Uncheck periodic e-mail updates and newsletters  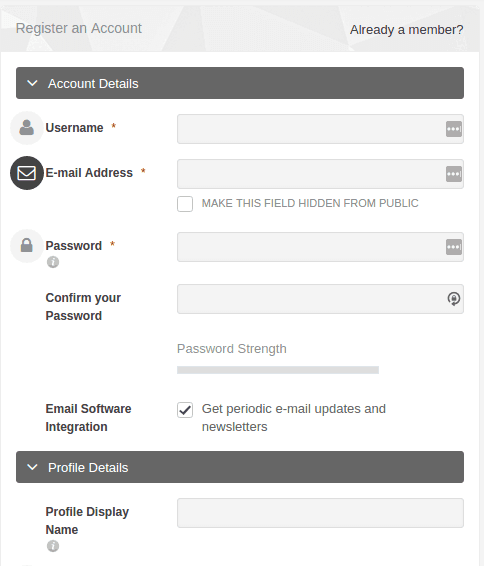pos(185,410)
